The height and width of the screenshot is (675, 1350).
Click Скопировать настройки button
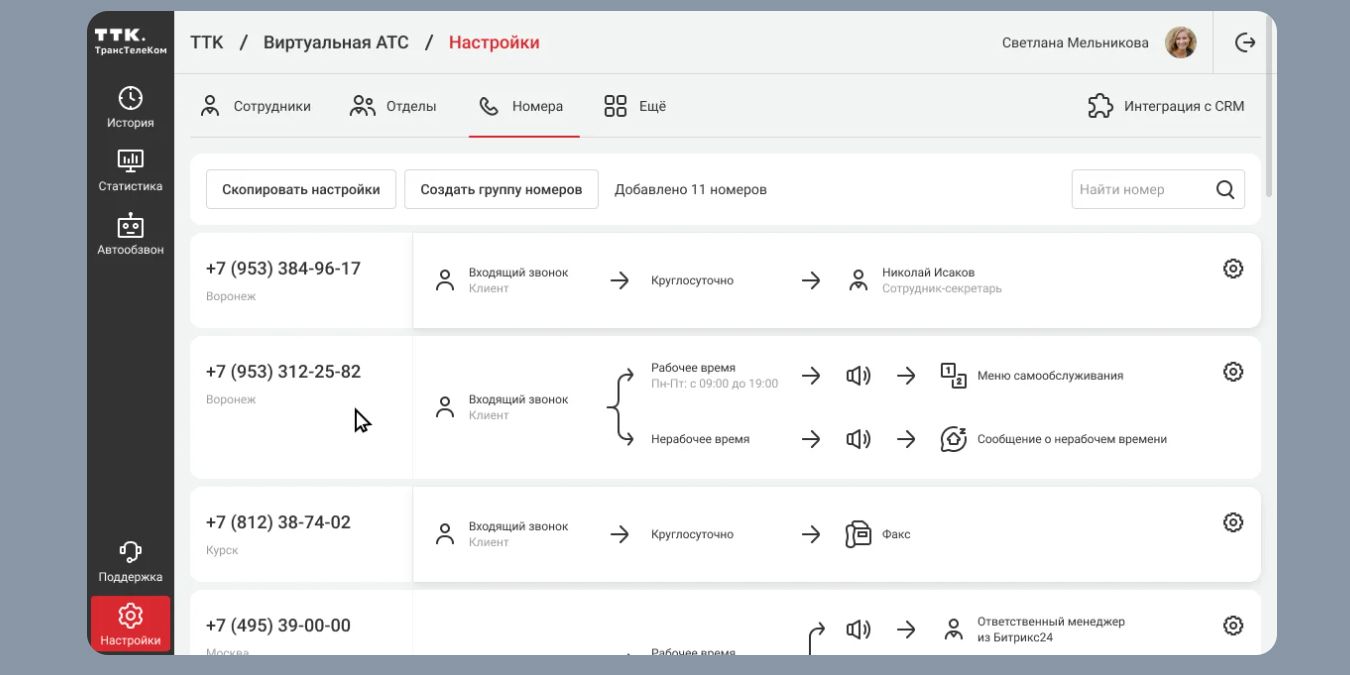301,189
